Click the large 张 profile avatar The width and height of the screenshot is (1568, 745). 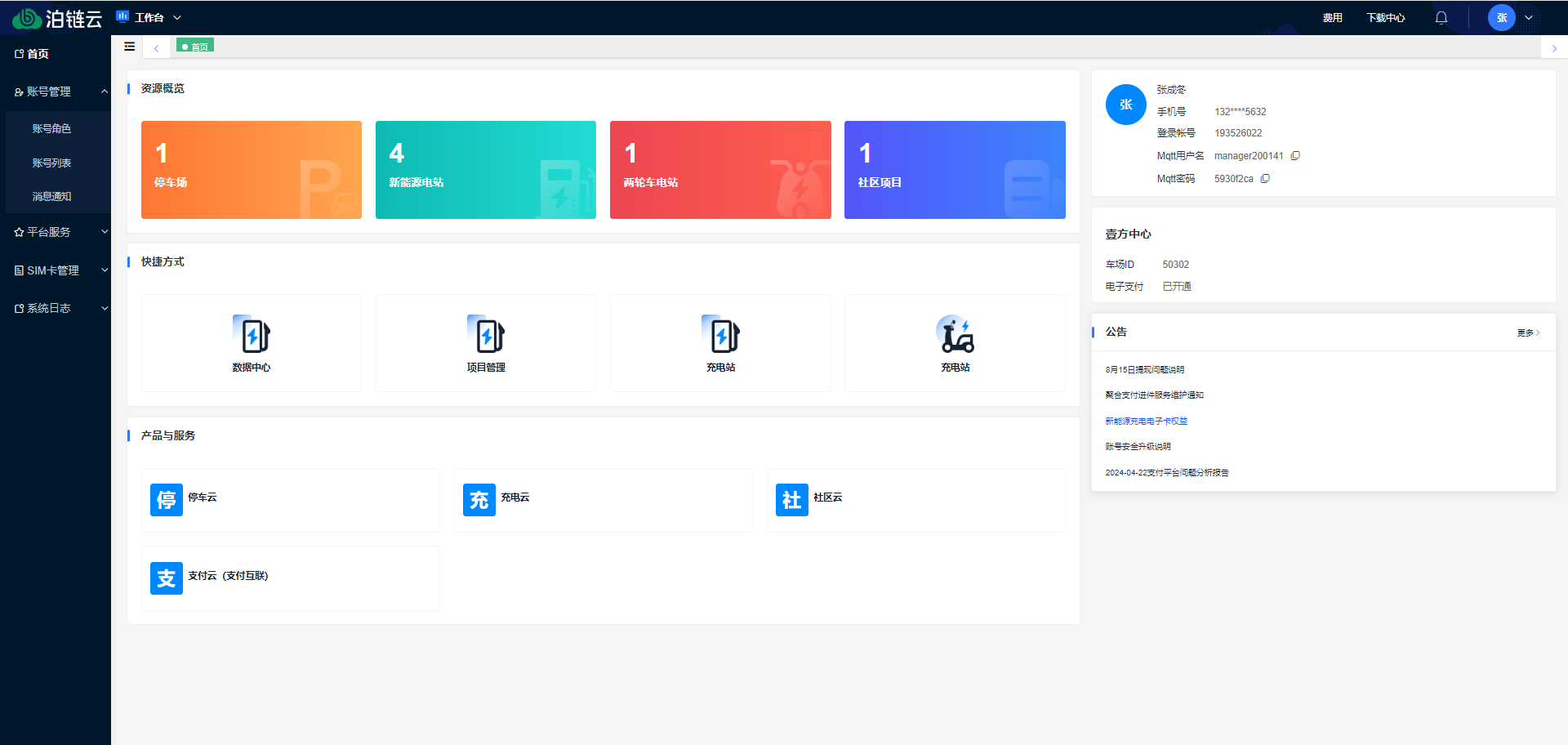point(1126,105)
